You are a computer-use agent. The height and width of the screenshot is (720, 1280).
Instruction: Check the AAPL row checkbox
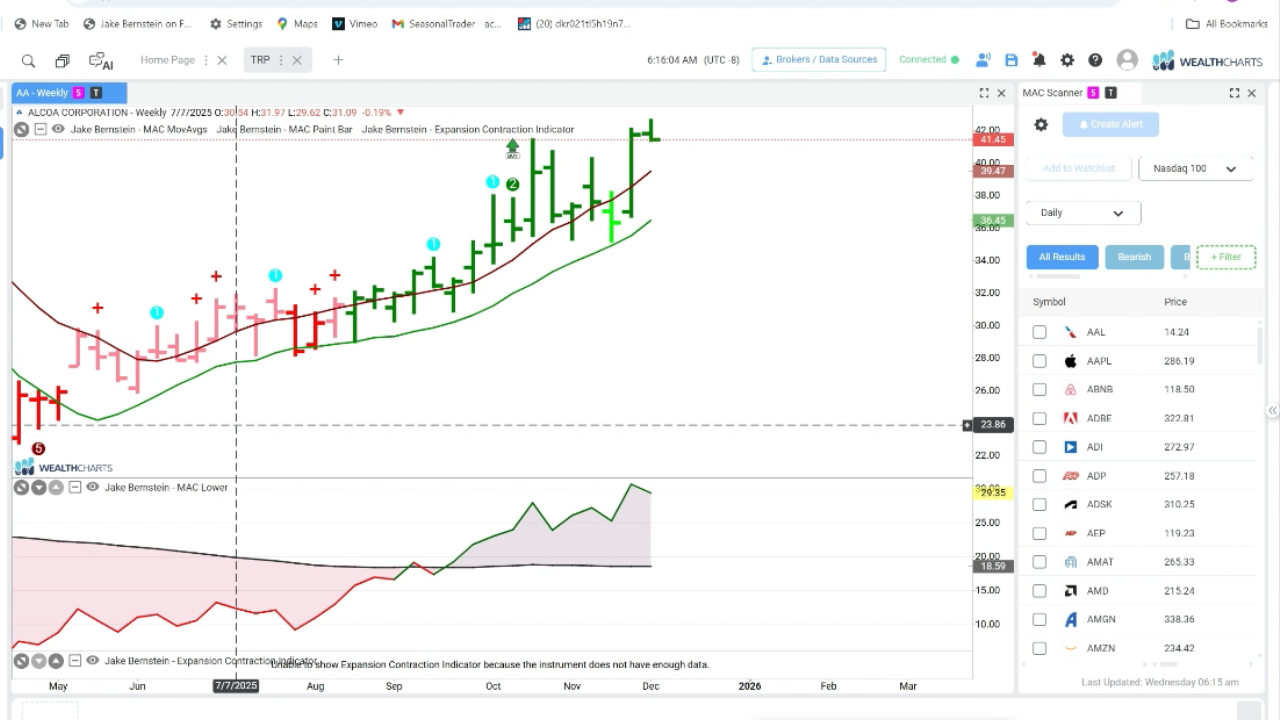pyautogui.click(x=1039, y=361)
